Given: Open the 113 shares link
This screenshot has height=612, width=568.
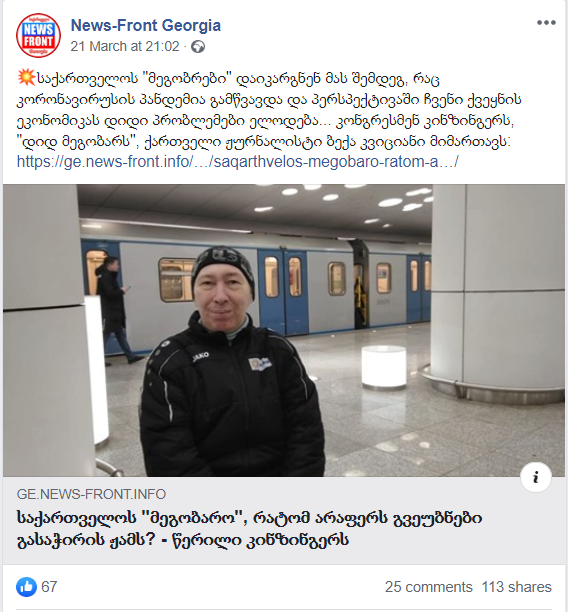Looking at the screenshot, I should pos(516,587).
